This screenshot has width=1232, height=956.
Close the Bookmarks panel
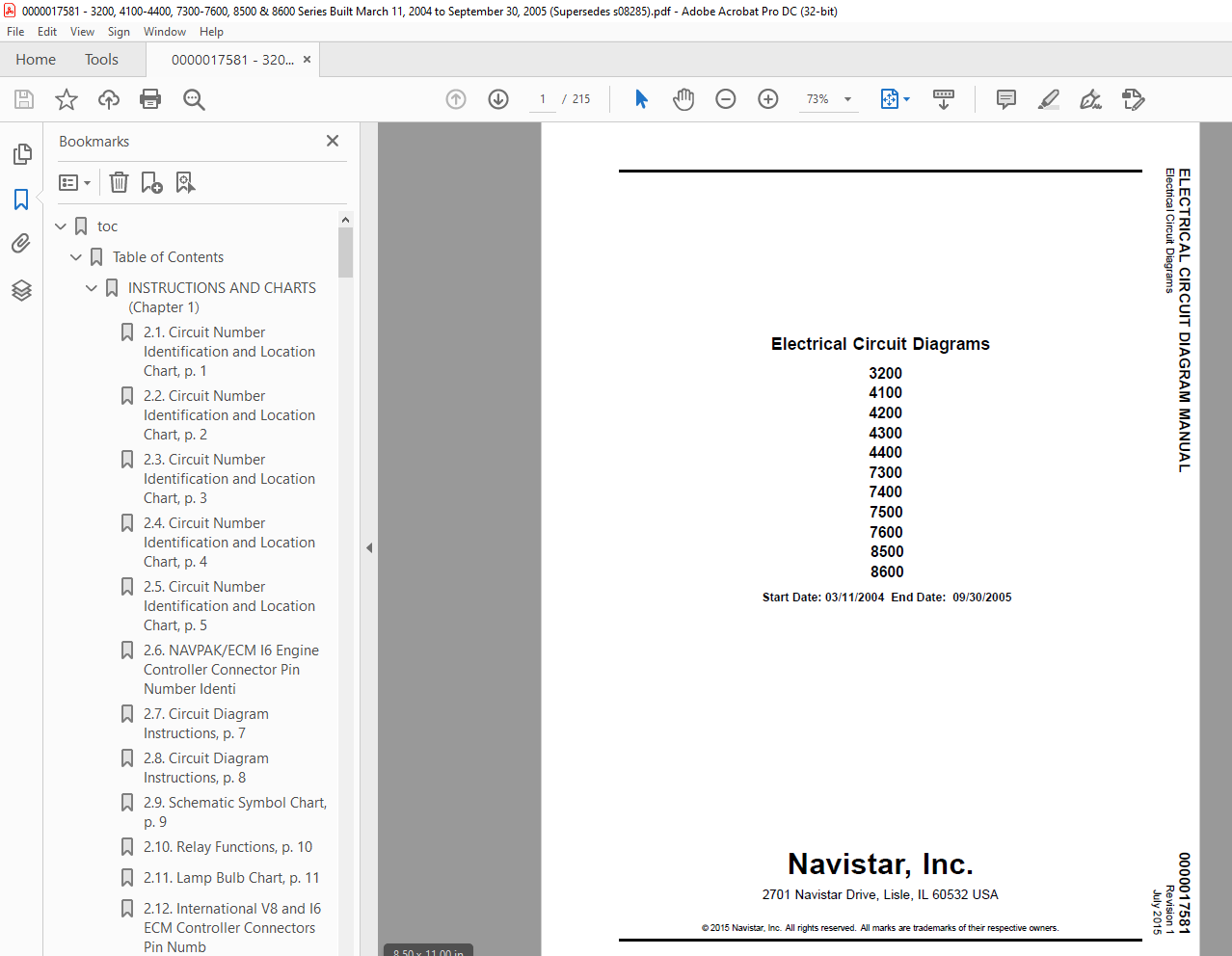pos(333,141)
